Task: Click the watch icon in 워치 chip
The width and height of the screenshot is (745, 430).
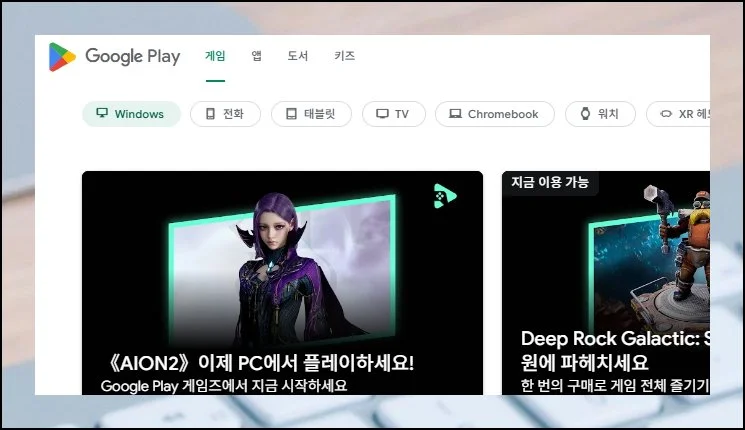Action: tap(585, 114)
